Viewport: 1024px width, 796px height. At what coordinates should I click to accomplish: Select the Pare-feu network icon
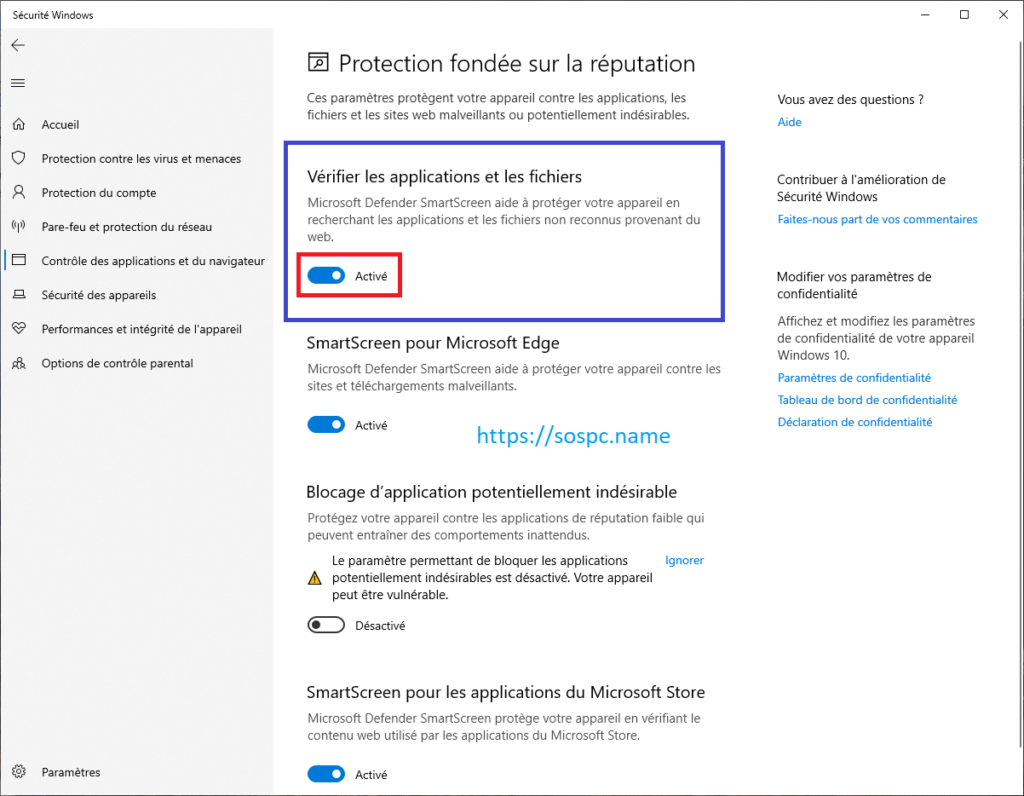click(18, 227)
